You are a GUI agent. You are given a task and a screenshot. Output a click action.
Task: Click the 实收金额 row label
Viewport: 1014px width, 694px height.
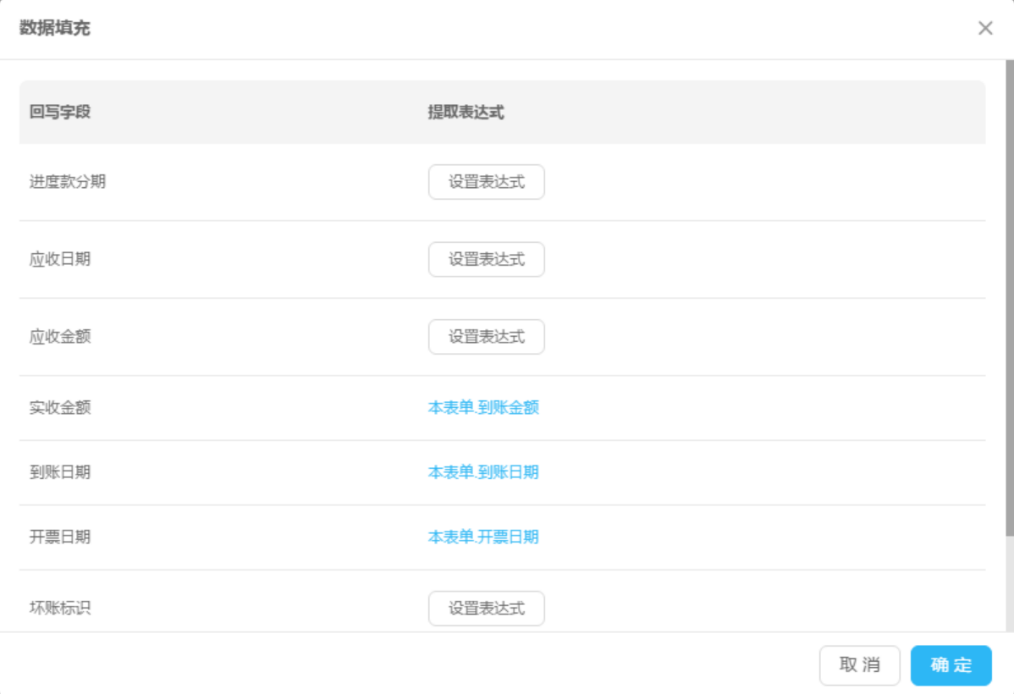click(x=60, y=408)
